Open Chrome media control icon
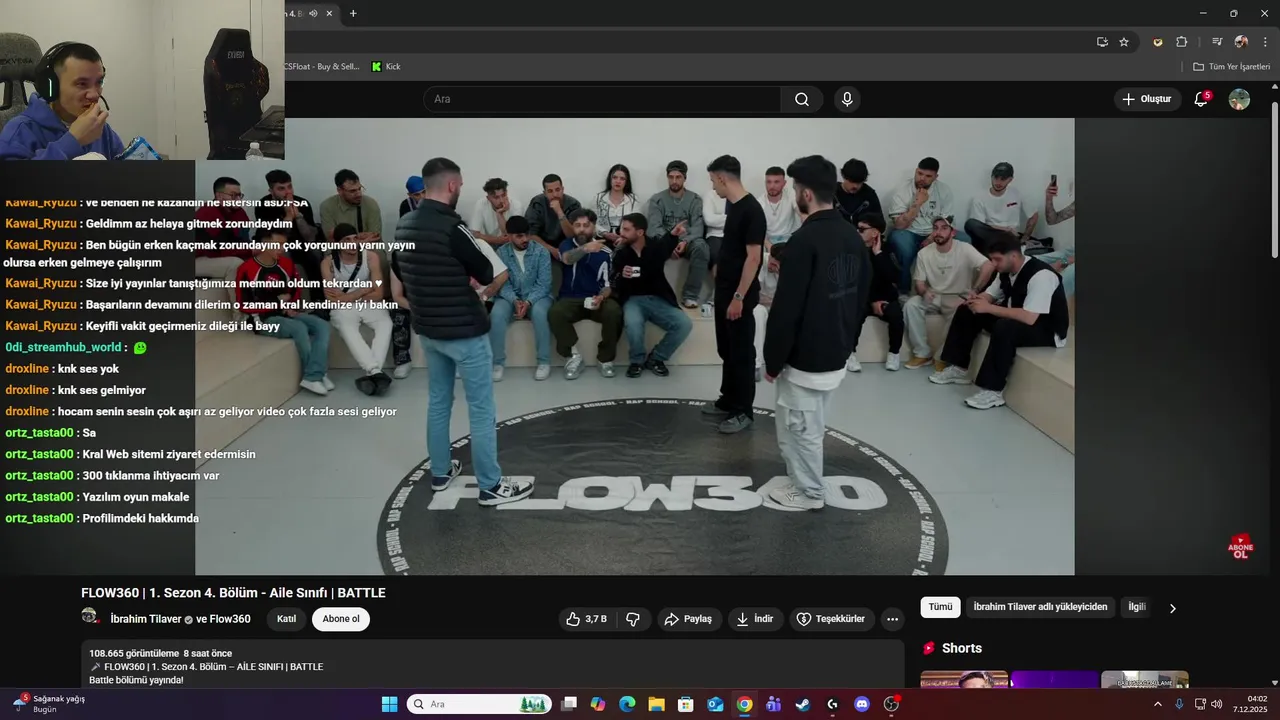Image resolution: width=1280 pixels, height=720 pixels. (1217, 42)
